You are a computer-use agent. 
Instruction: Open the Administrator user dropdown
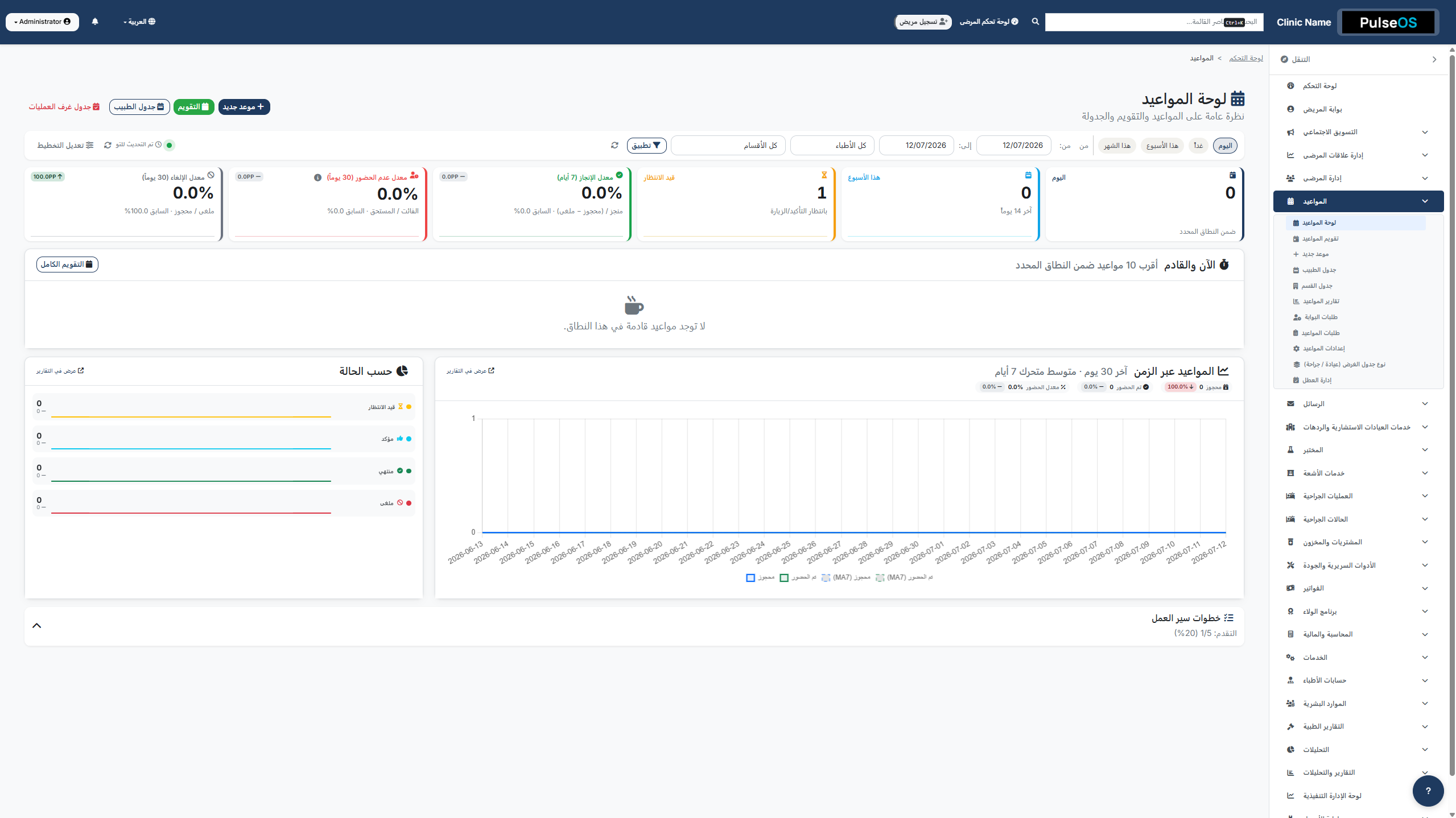[x=42, y=22]
